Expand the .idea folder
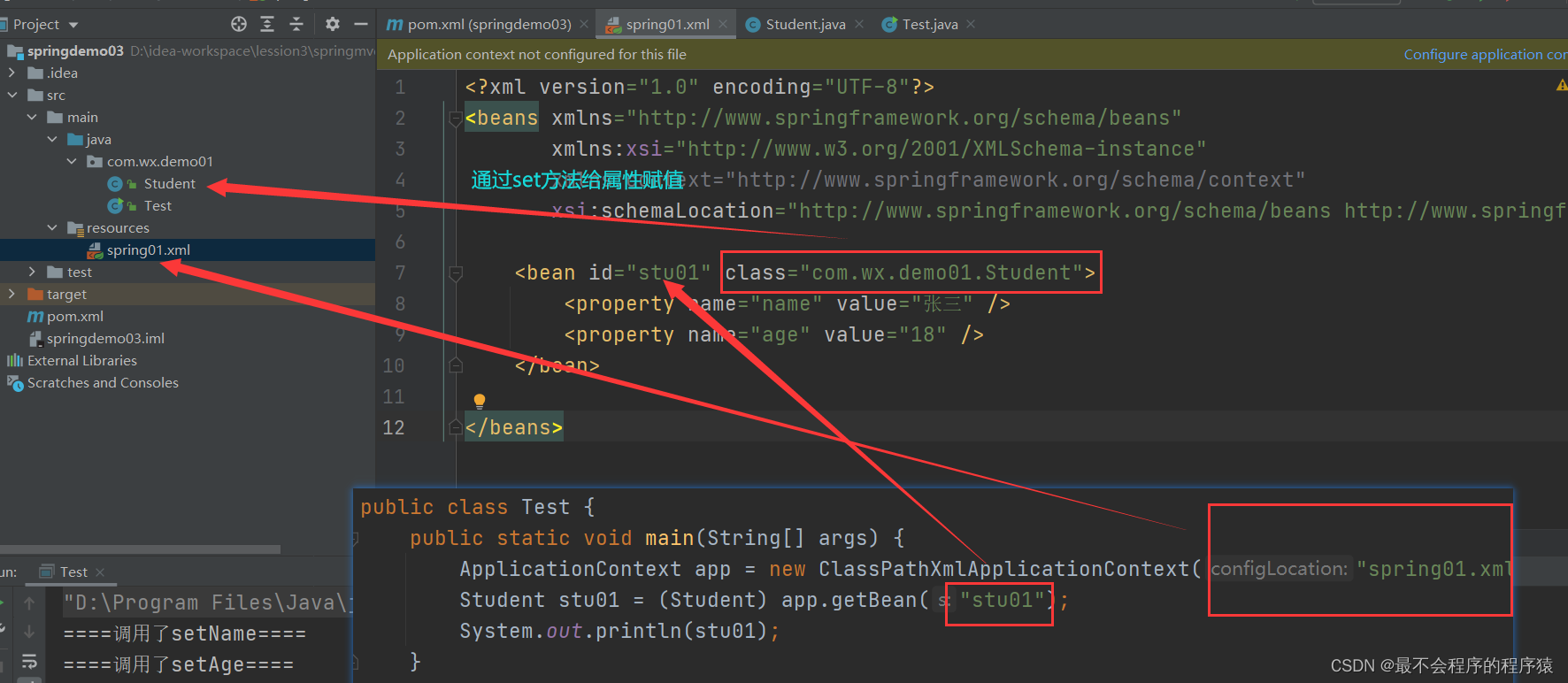 click(12, 73)
